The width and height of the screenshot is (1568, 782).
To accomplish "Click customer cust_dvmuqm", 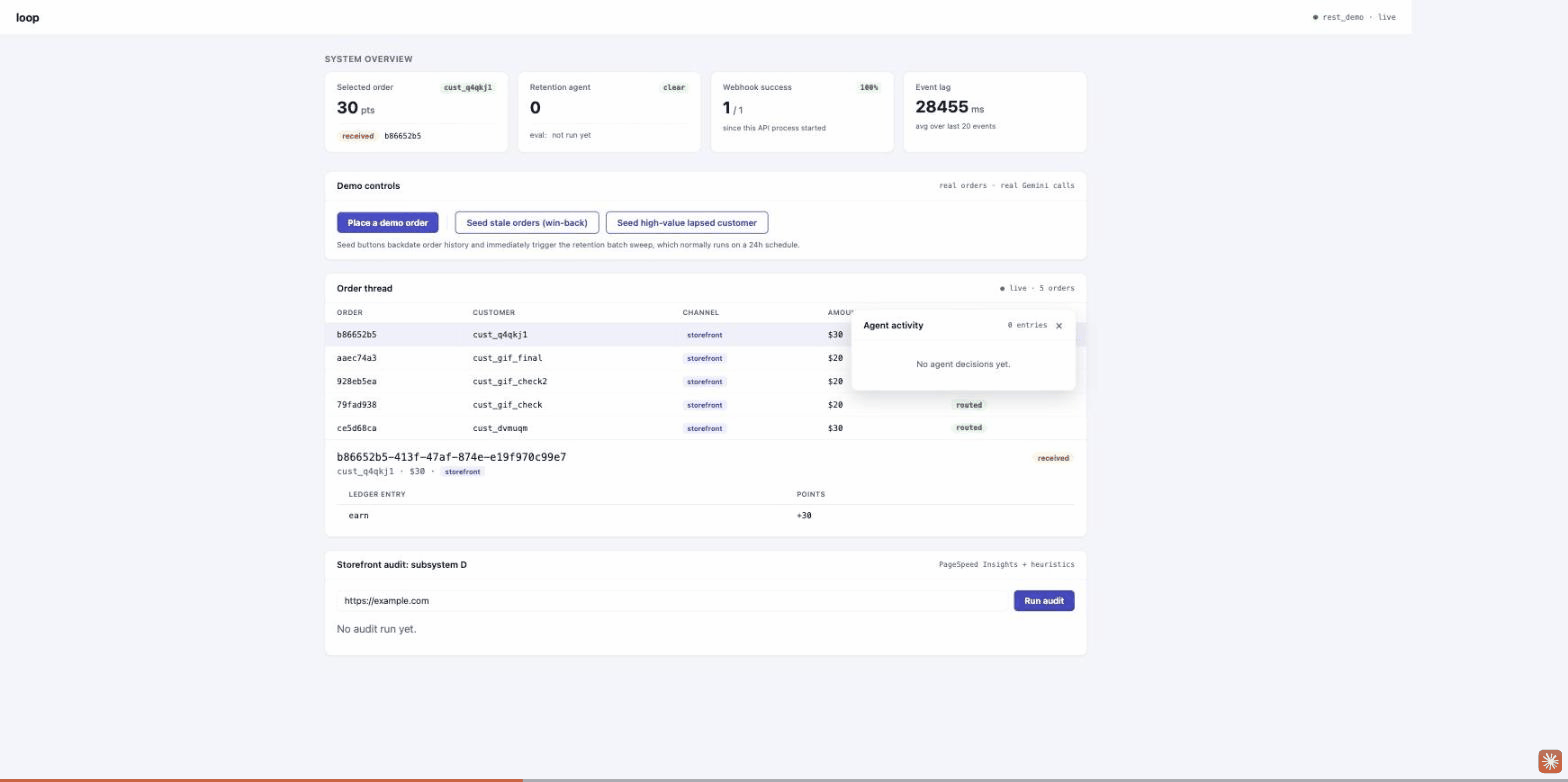I will (500, 428).
